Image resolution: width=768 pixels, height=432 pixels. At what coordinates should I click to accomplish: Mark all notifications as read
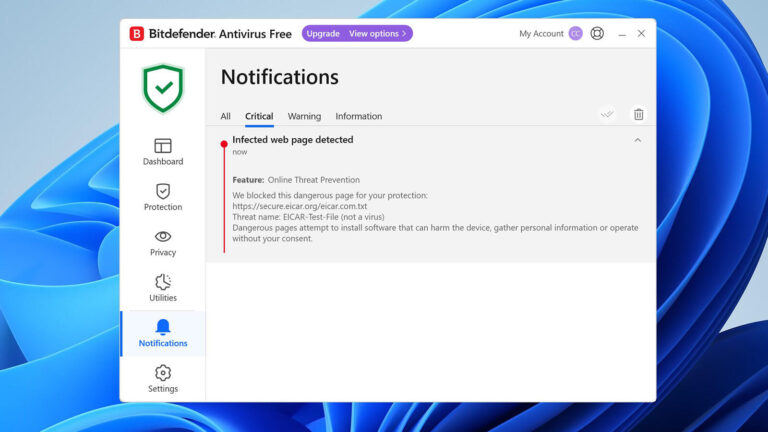607,114
